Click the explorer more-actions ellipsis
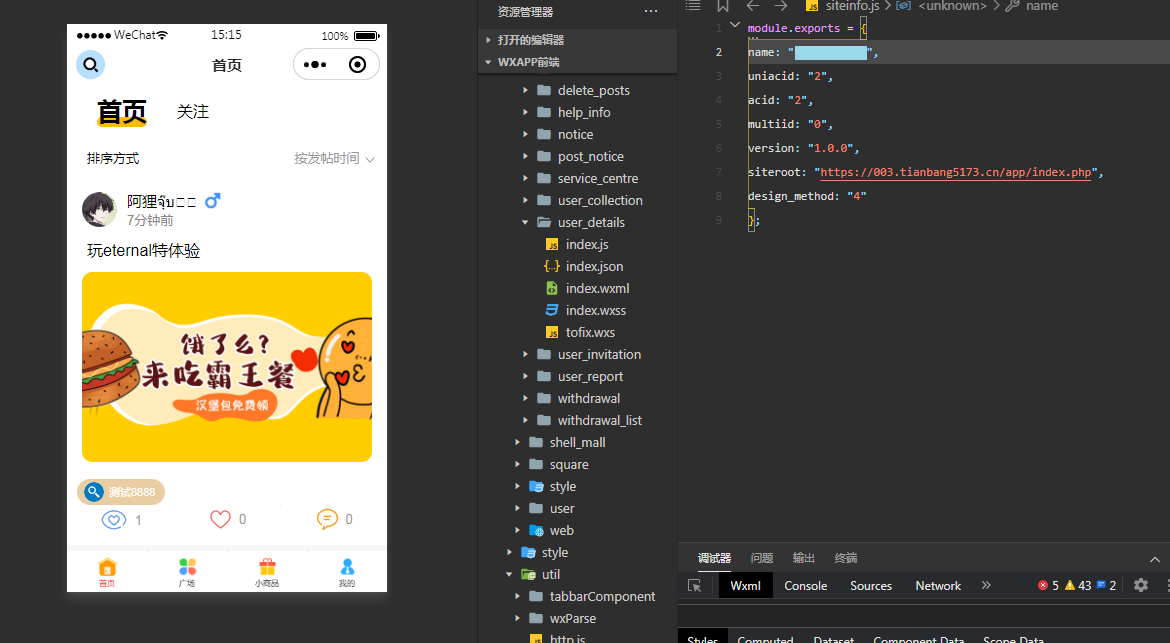Image resolution: width=1170 pixels, height=643 pixels. [651, 11]
